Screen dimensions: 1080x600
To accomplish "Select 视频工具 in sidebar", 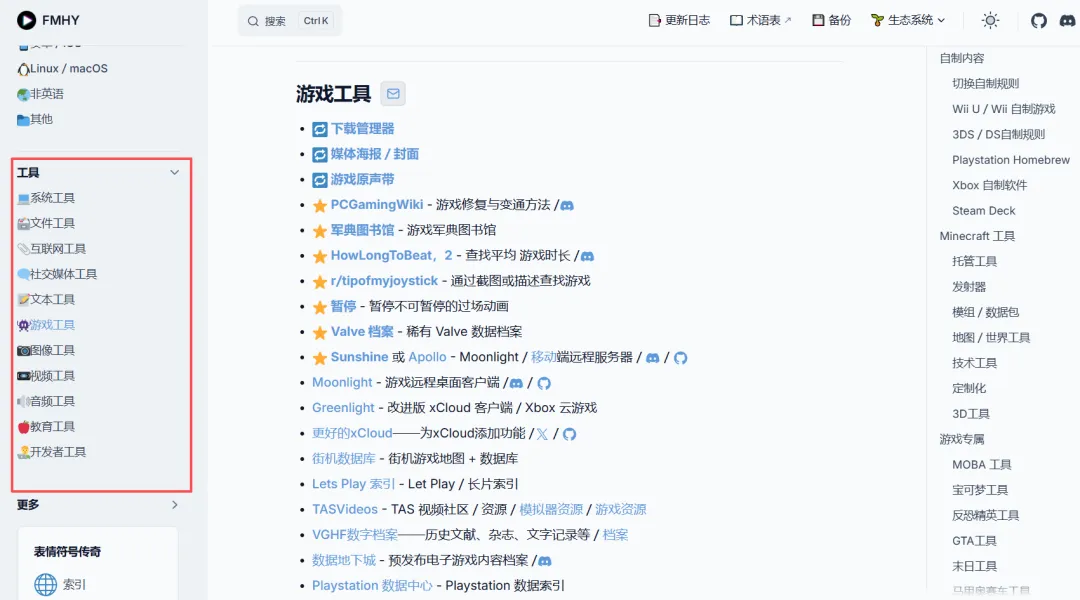I will (46, 376).
